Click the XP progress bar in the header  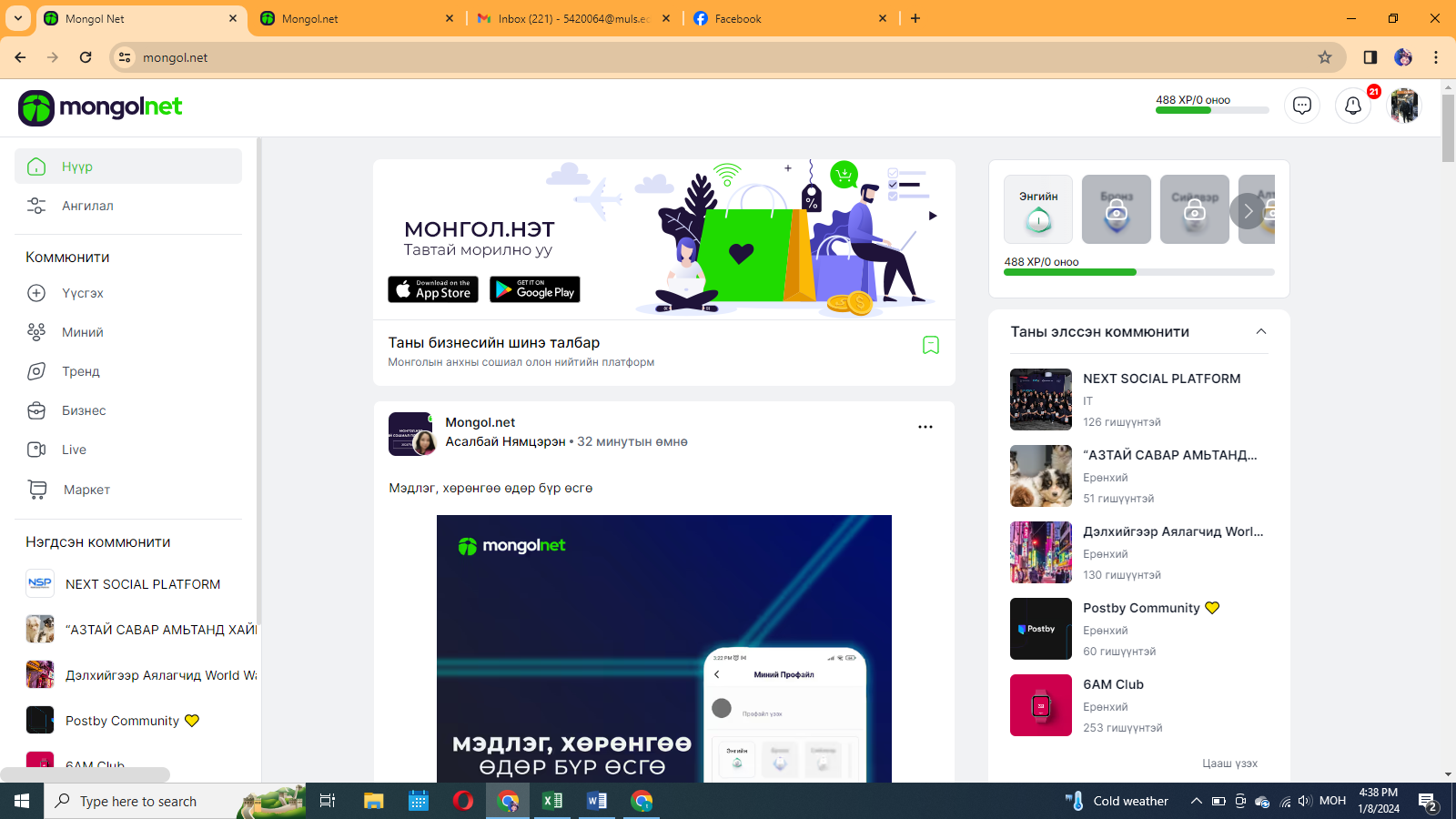[x=1211, y=110]
